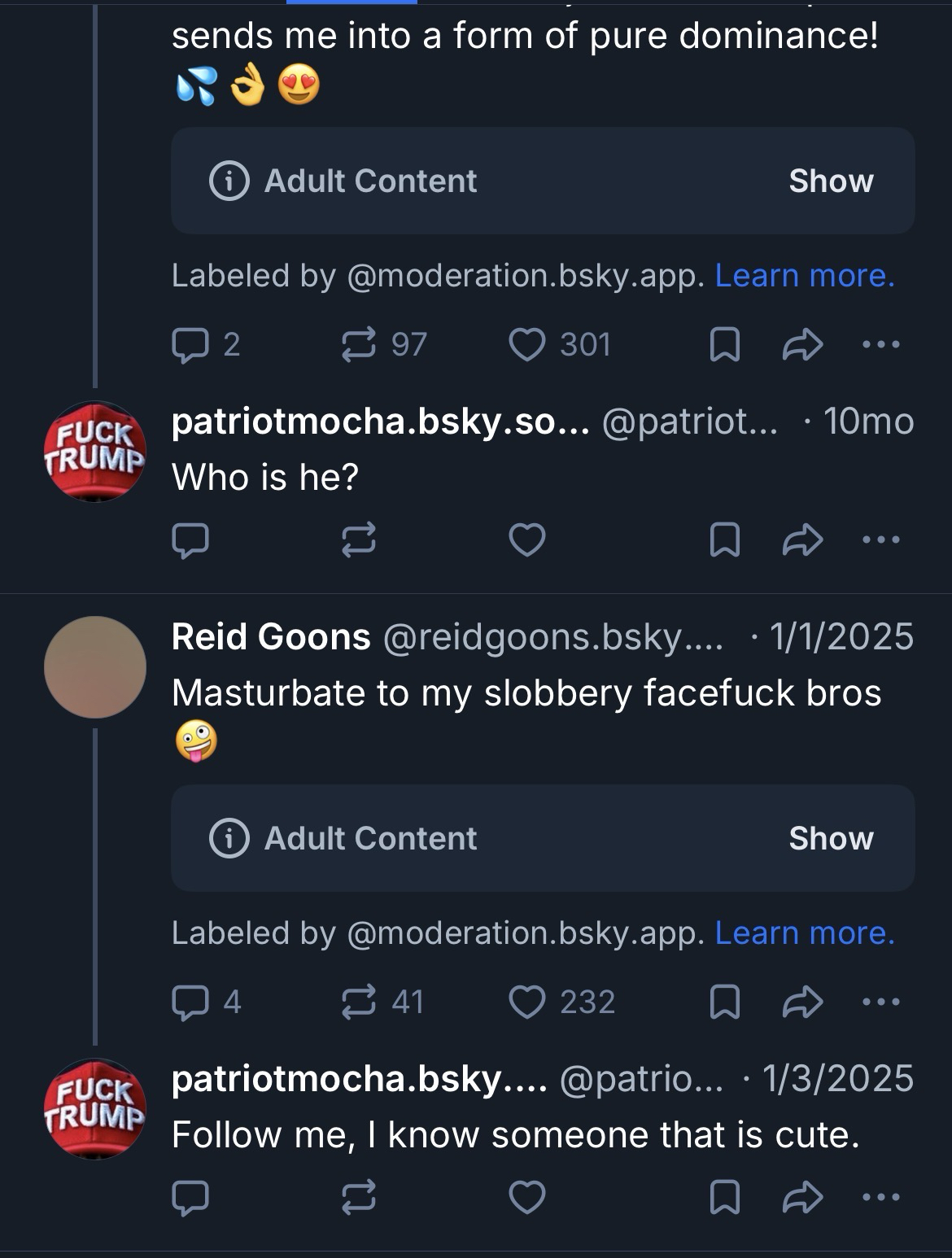Open more options for the 301-like post
Image resolution: width=952 pixels, height=1258 pixels.
coord(881,344)
